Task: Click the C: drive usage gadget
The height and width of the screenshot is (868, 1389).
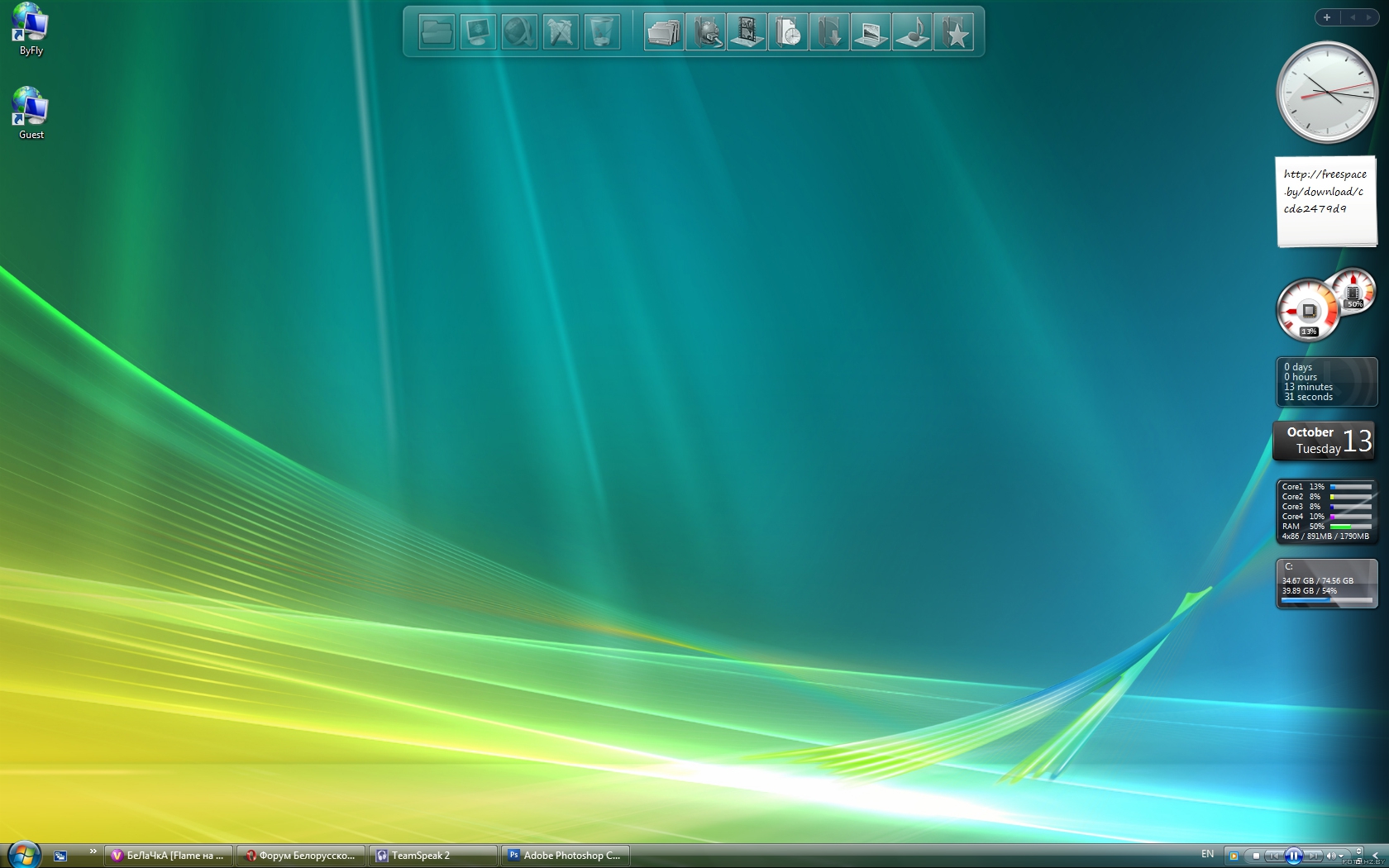Action: pos(1327,584)
